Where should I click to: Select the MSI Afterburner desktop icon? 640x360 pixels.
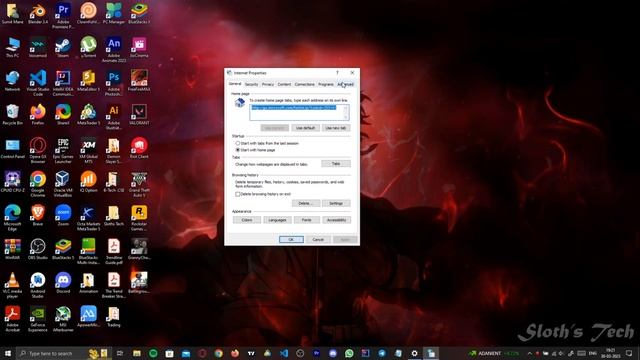point(63,319)
